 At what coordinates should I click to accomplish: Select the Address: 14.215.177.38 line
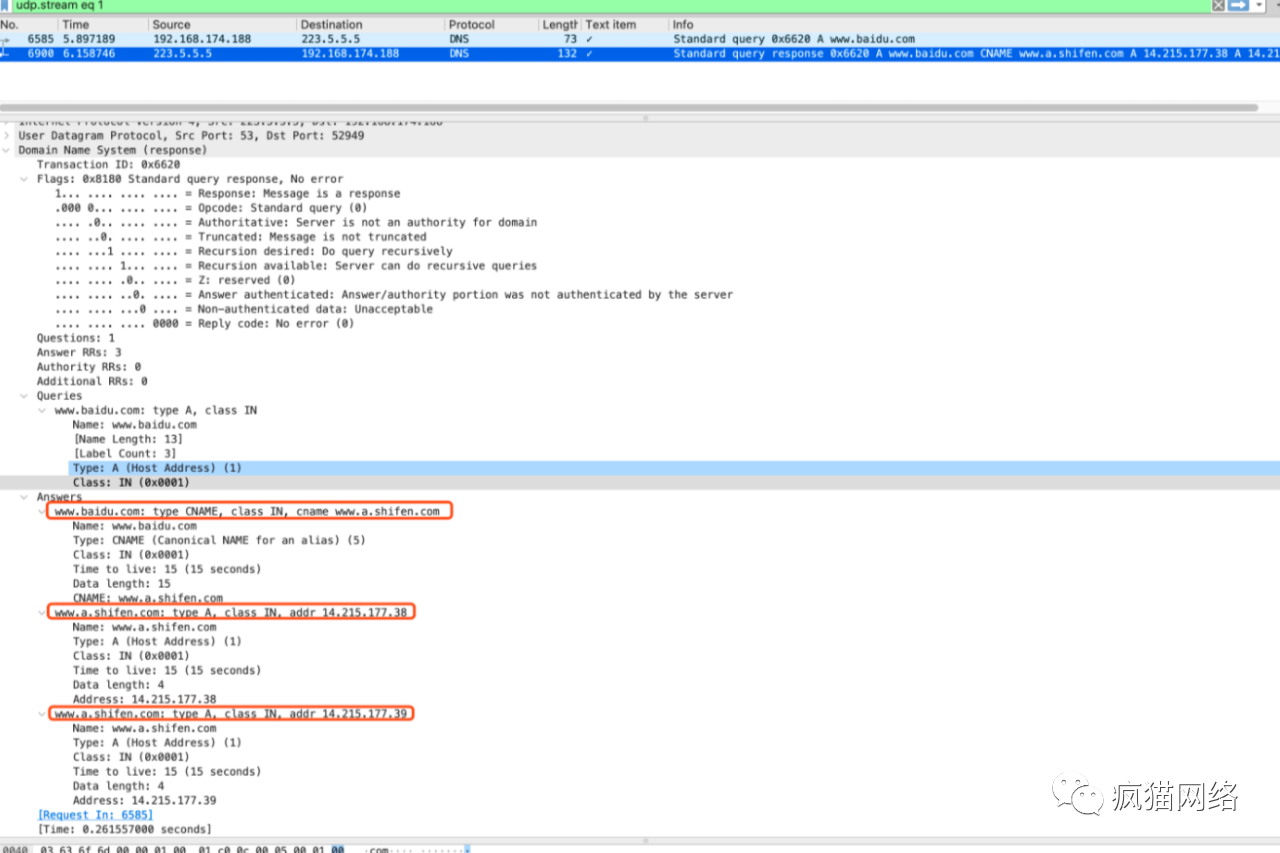pos(145,700)
